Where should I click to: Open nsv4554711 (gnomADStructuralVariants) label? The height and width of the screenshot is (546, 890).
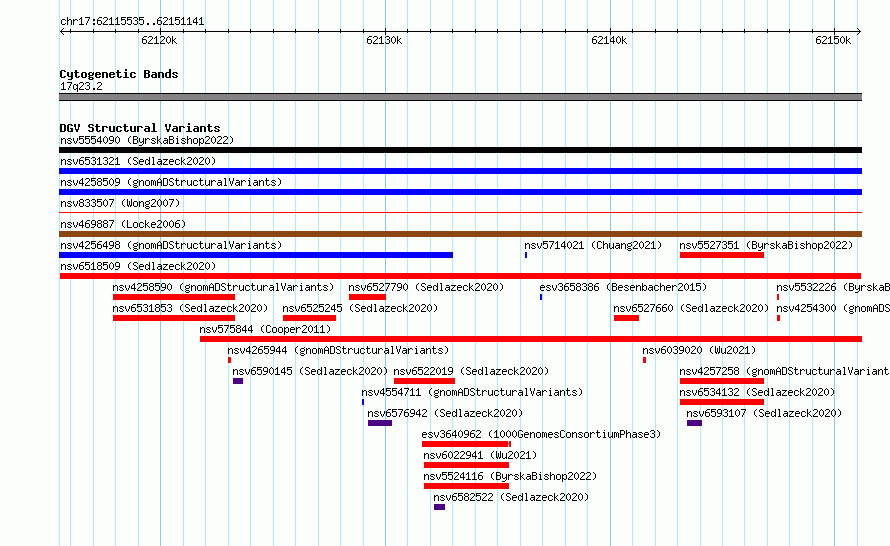click(472, 392)
